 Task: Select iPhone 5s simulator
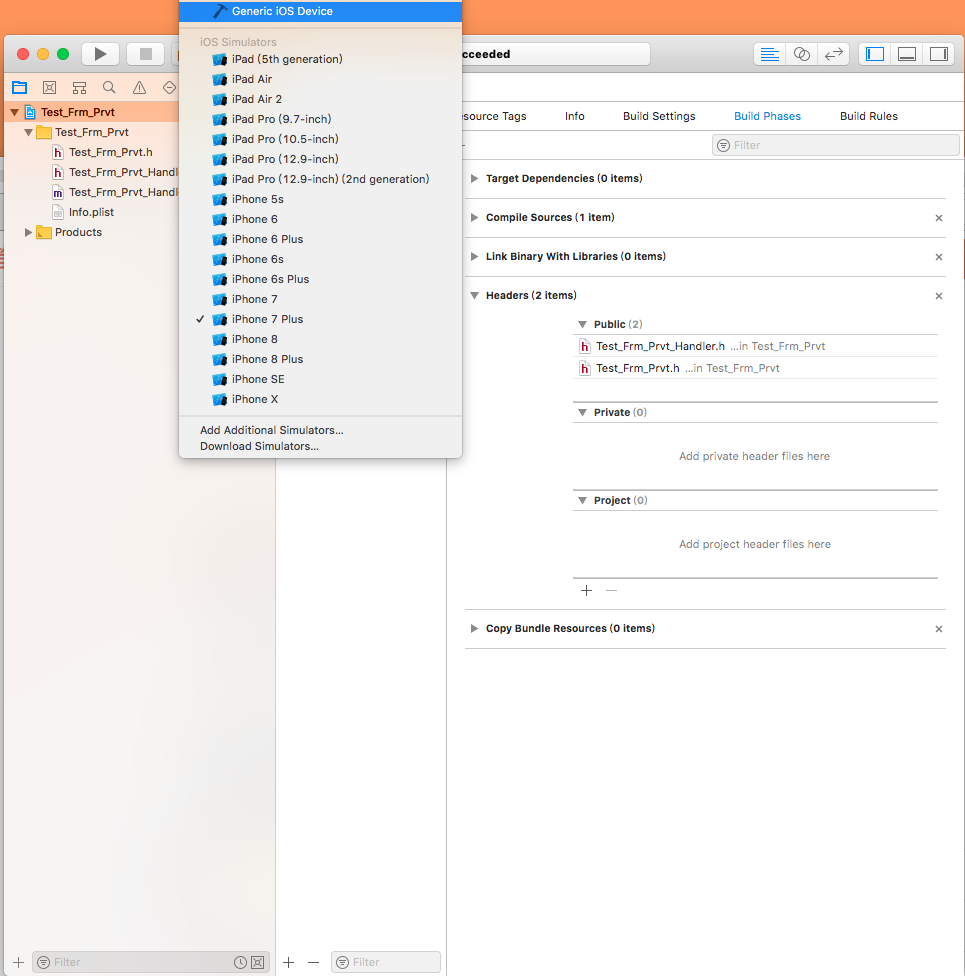321,199
